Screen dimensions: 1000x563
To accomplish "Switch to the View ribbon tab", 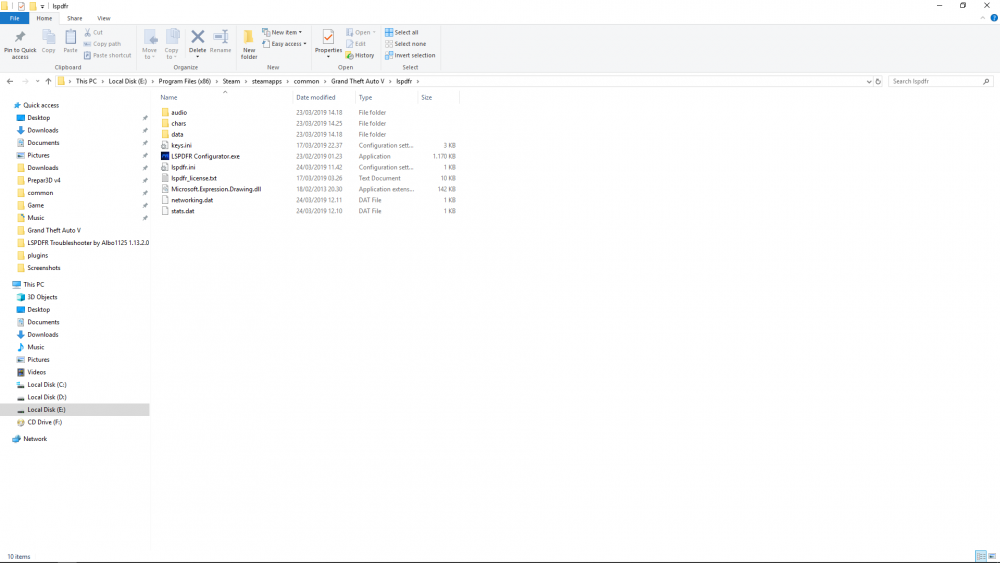I will [103, 18].
